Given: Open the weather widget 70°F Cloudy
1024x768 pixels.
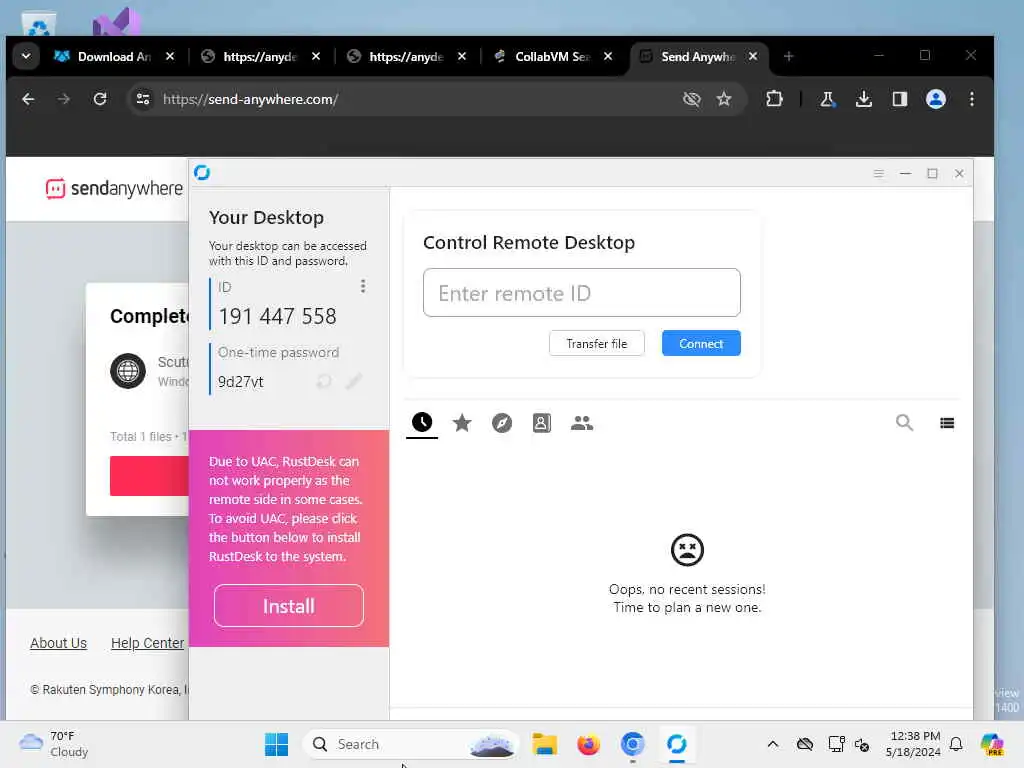Looking at the screenshot, I should (54, 744).
